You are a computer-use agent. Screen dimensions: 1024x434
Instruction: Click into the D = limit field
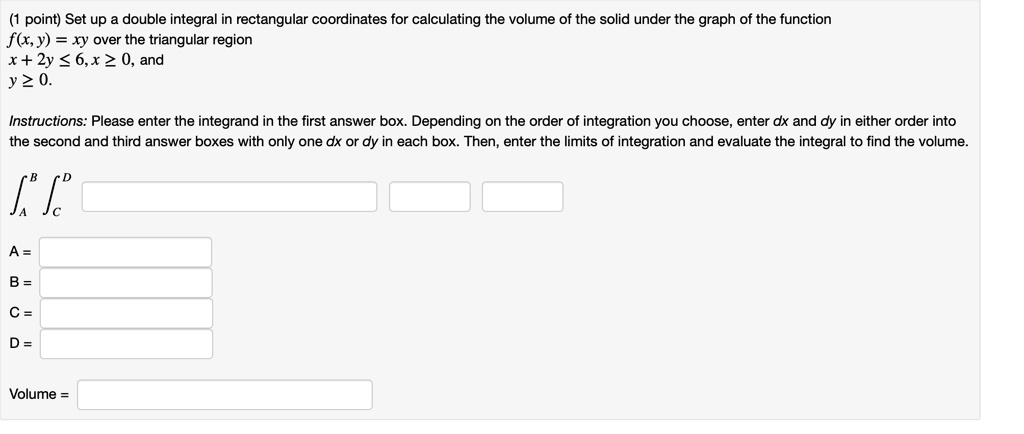pyautogui.click(x=126, y=344)
